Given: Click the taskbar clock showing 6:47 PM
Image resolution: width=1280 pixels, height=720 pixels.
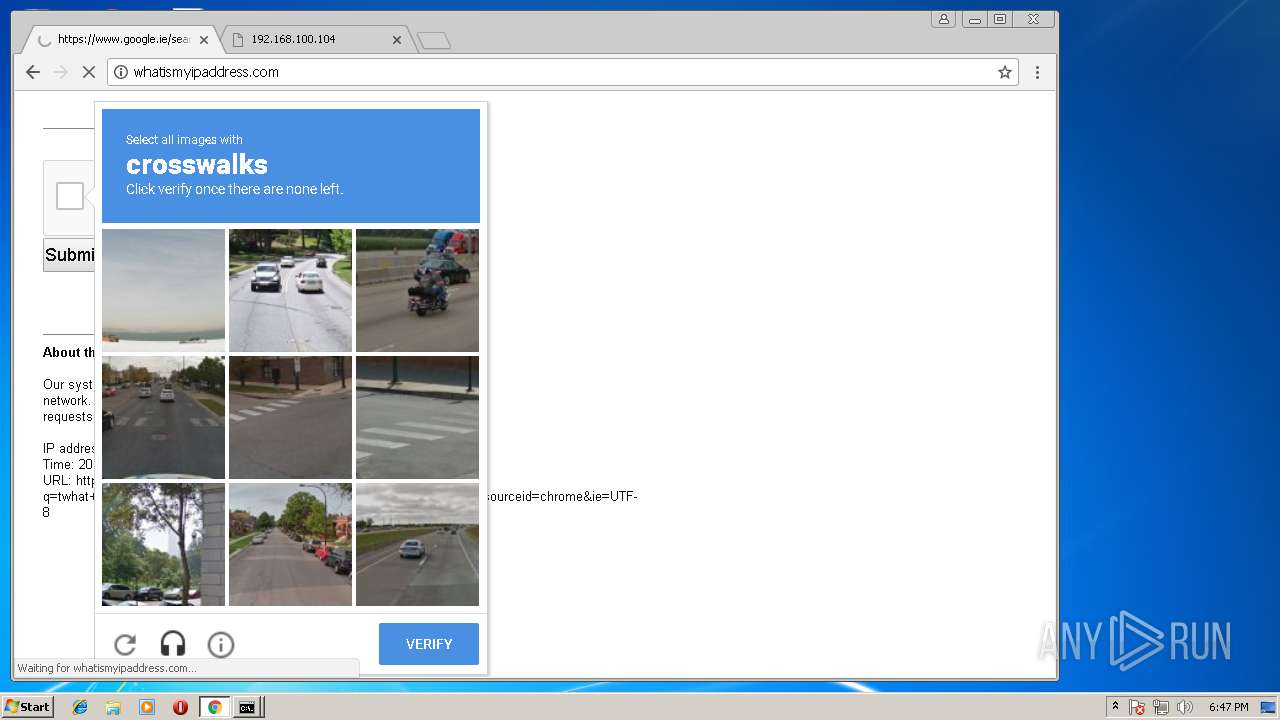Looking at the screenshot, I should coord(1228,707).
